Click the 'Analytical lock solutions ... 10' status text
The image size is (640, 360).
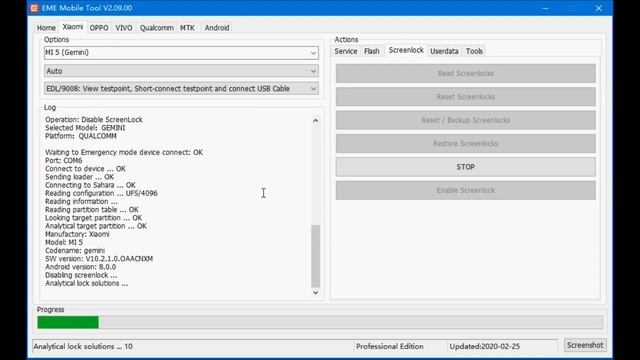[x=83, y=346]
